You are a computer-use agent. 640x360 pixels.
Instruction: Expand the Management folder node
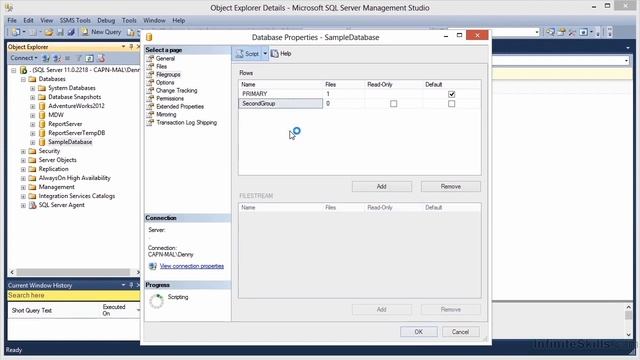(x=23, y=187)
